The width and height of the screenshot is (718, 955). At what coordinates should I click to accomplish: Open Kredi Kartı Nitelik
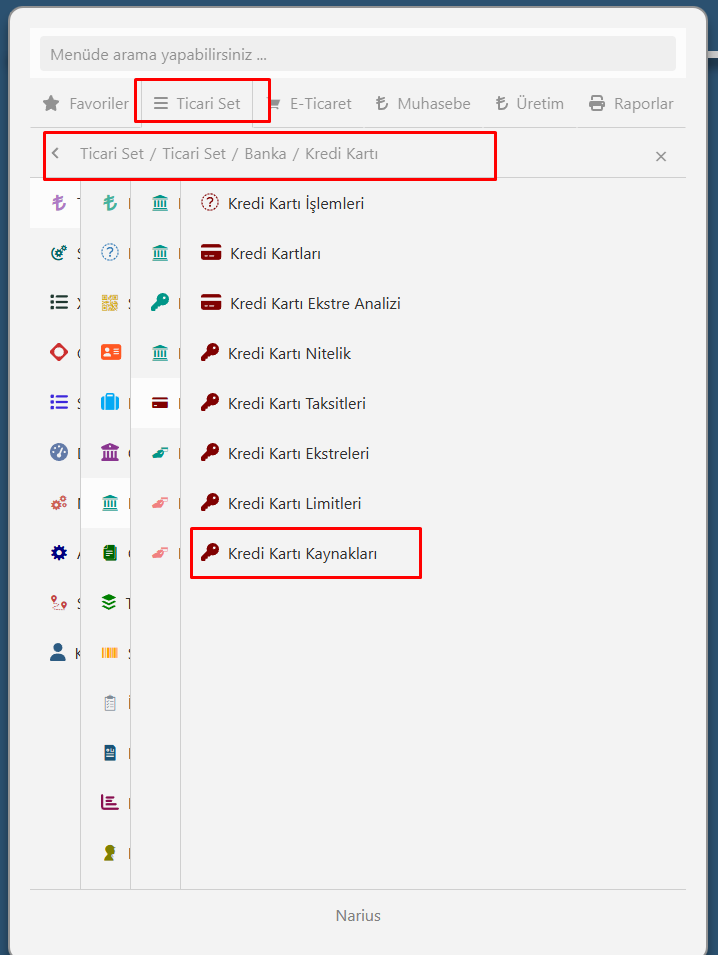coord(276,353)
